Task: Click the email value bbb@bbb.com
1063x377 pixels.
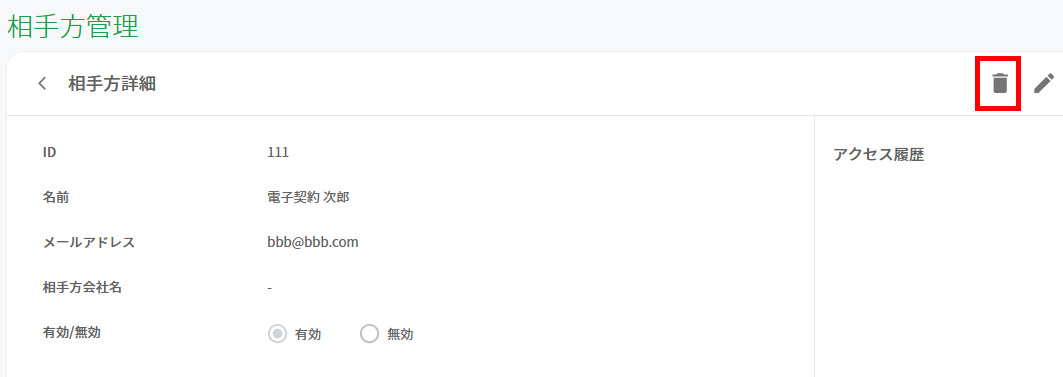Action: 313,242
